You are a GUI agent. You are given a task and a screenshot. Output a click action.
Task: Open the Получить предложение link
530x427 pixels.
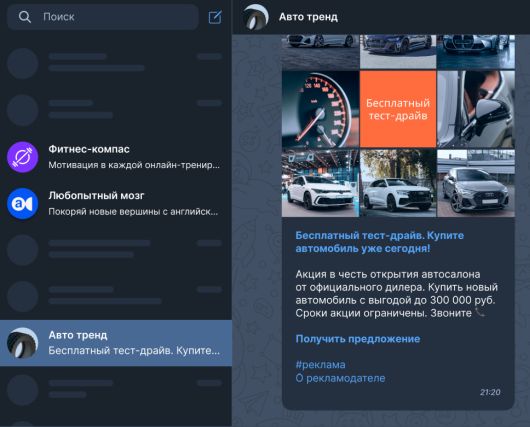(358, 339)
